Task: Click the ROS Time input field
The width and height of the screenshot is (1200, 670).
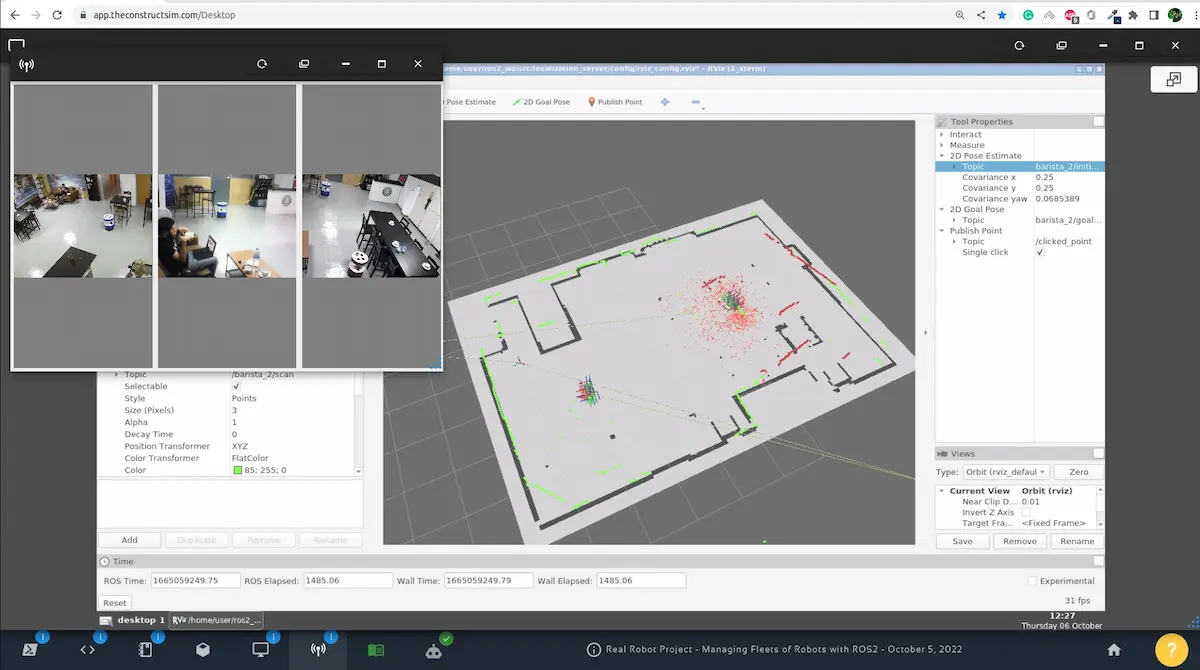Action: (x=196, y=580)
